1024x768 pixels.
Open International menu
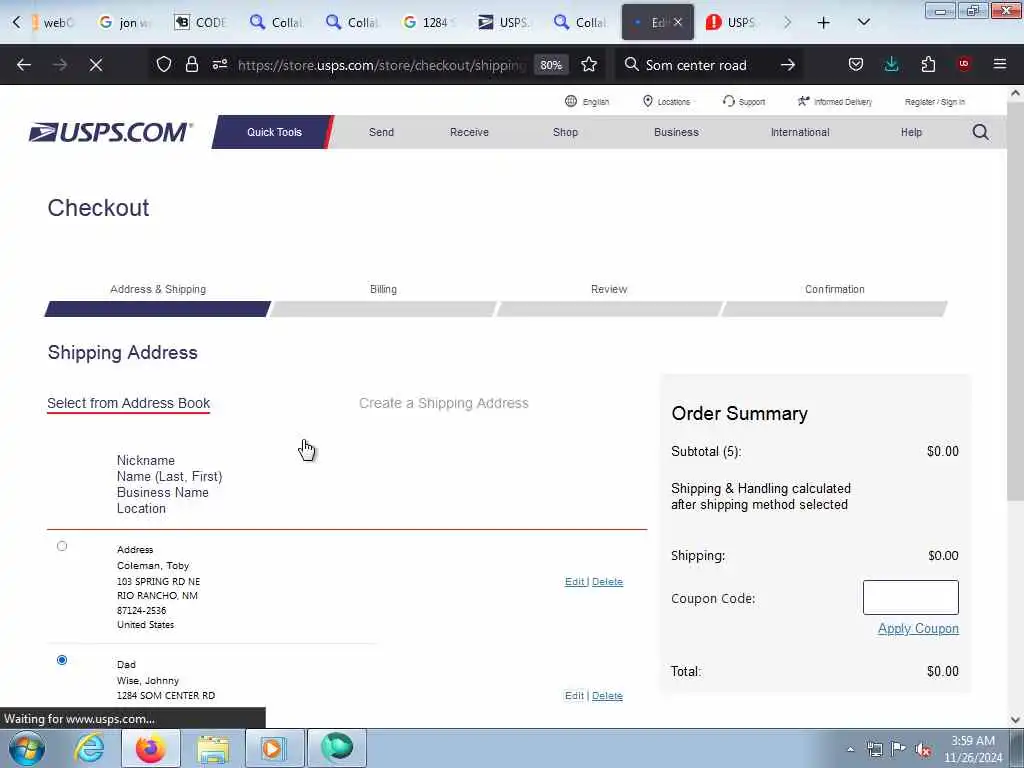[x=800, y=132]
